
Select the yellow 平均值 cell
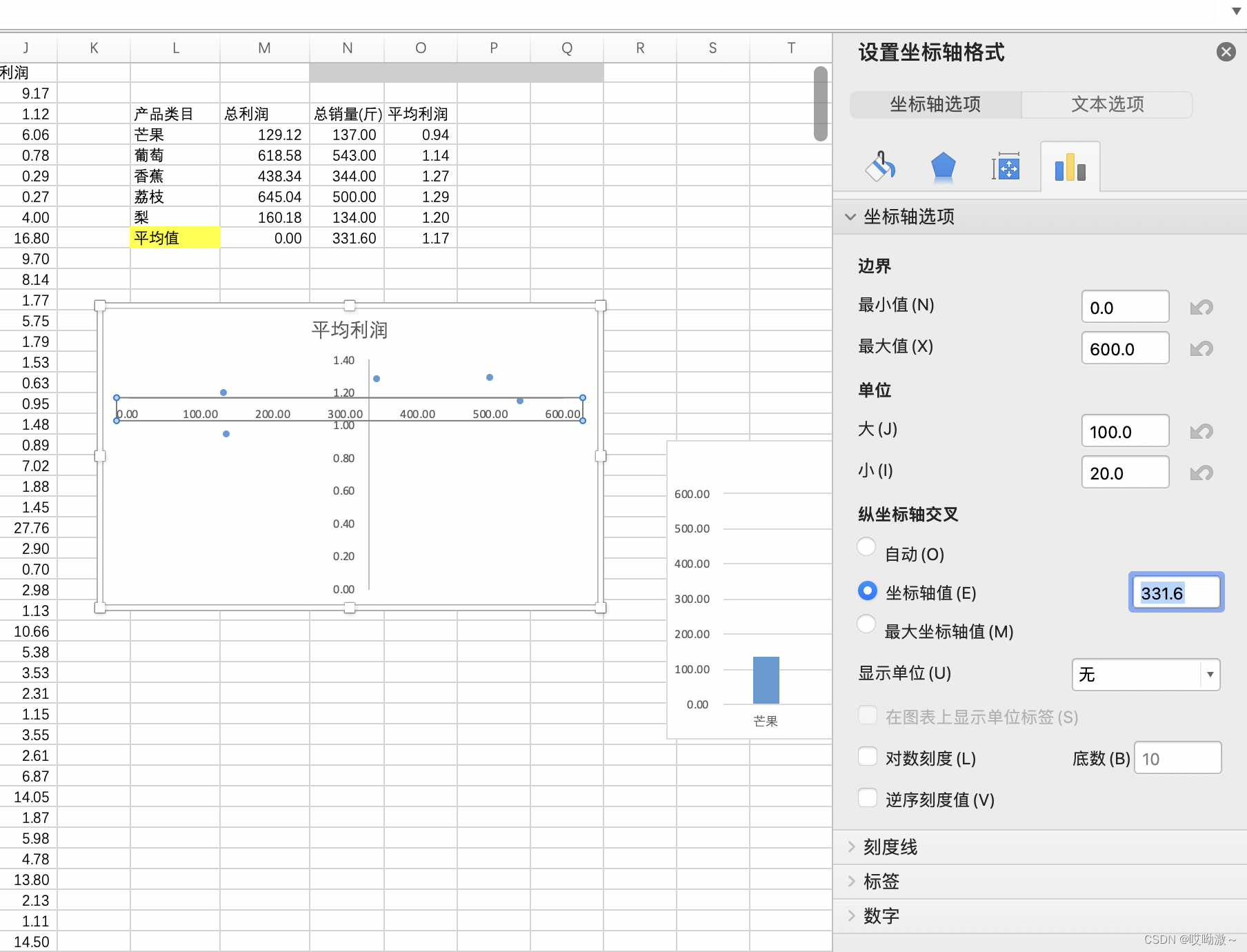(x=175, y=238)
